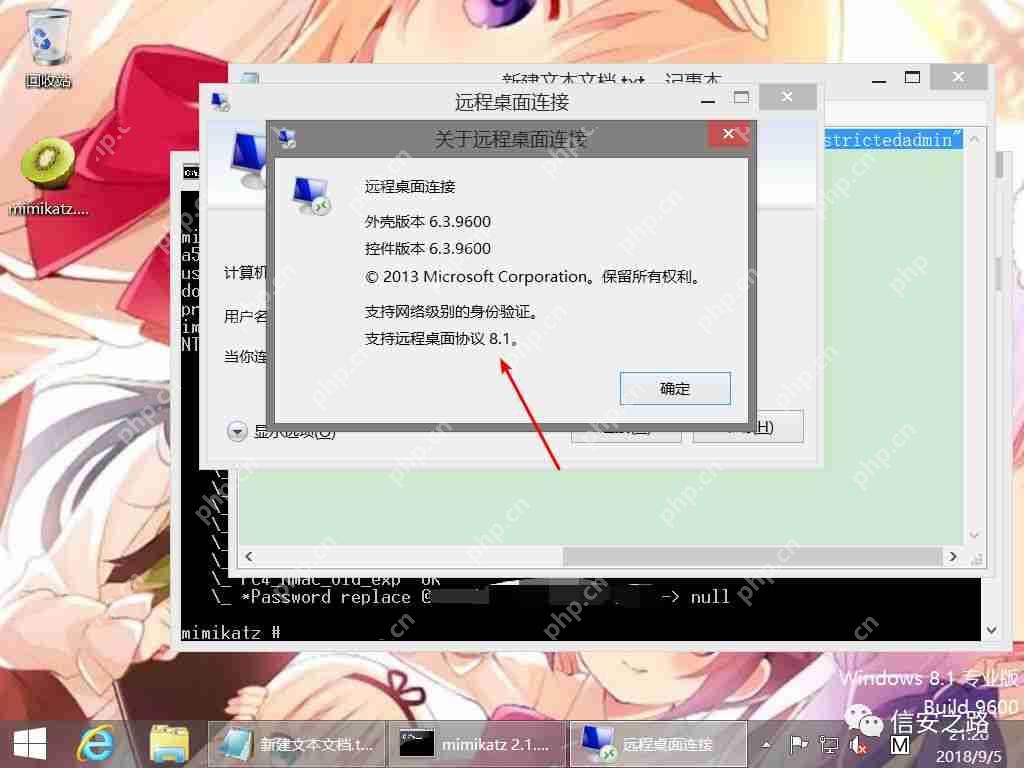The image size is (1024, 768).
Task: Switch to 远程桌面连接 taskbar item
Action: pos(658,744)
